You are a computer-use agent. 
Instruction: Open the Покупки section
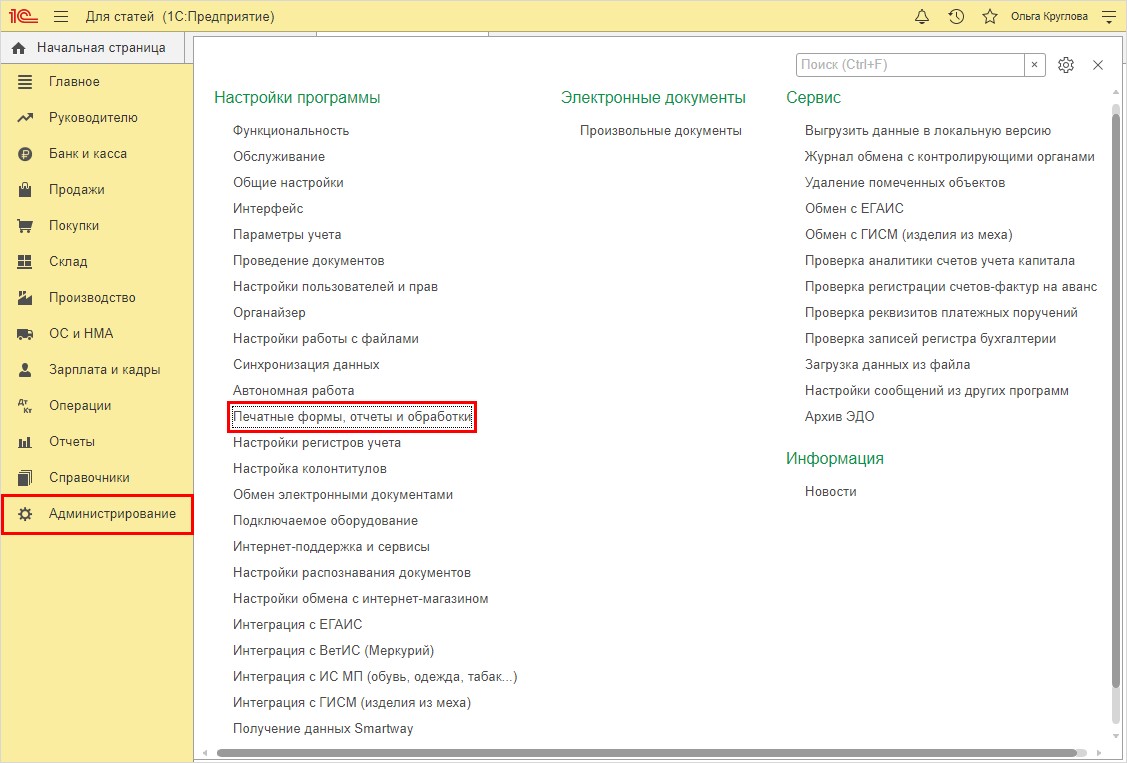[x=73, y=226]
